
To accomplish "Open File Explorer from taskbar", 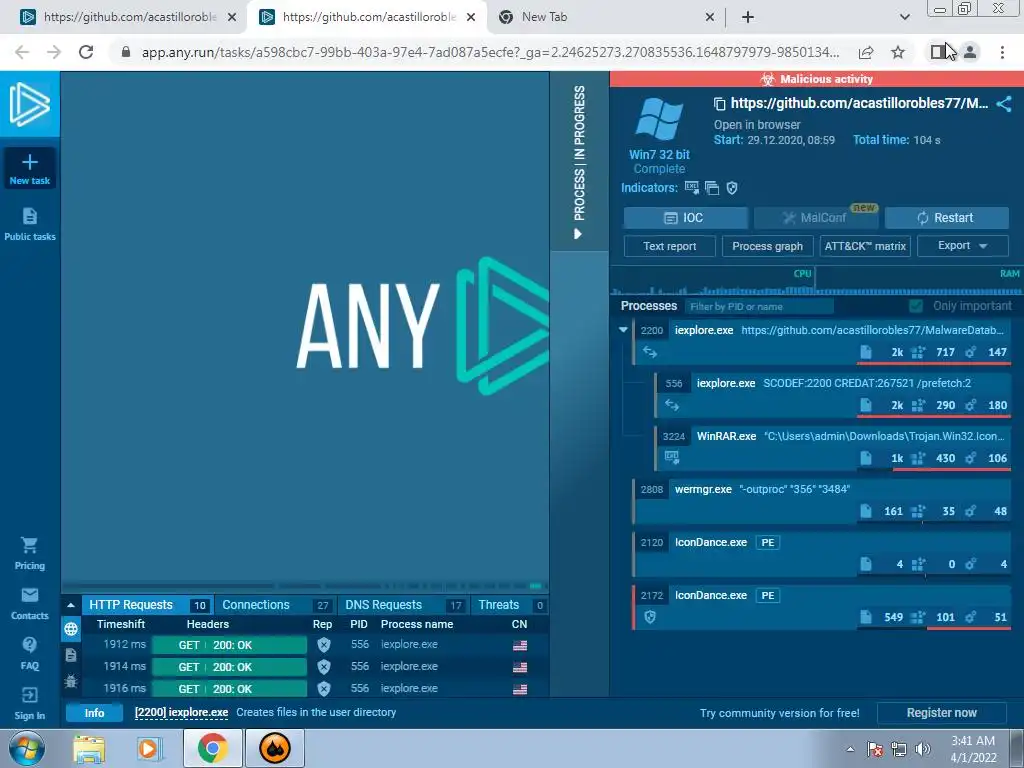I will tap(89, 748).
